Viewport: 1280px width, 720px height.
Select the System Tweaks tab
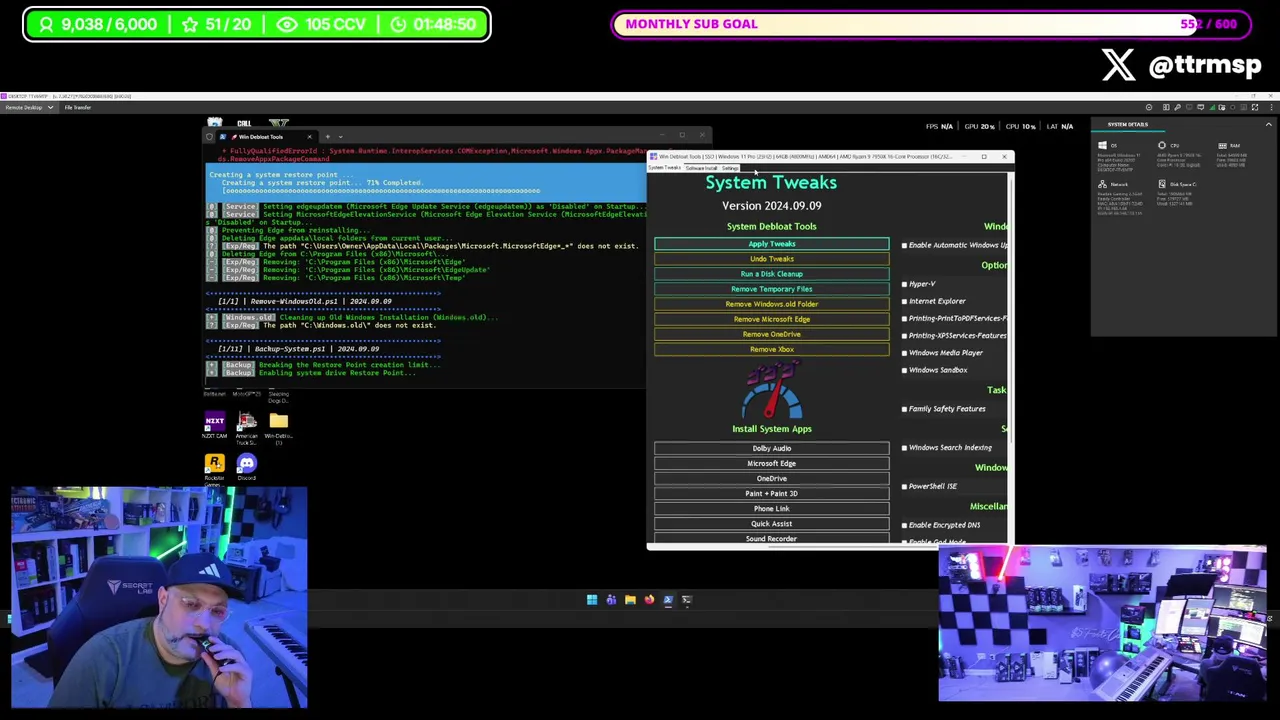tap(666, 167)
